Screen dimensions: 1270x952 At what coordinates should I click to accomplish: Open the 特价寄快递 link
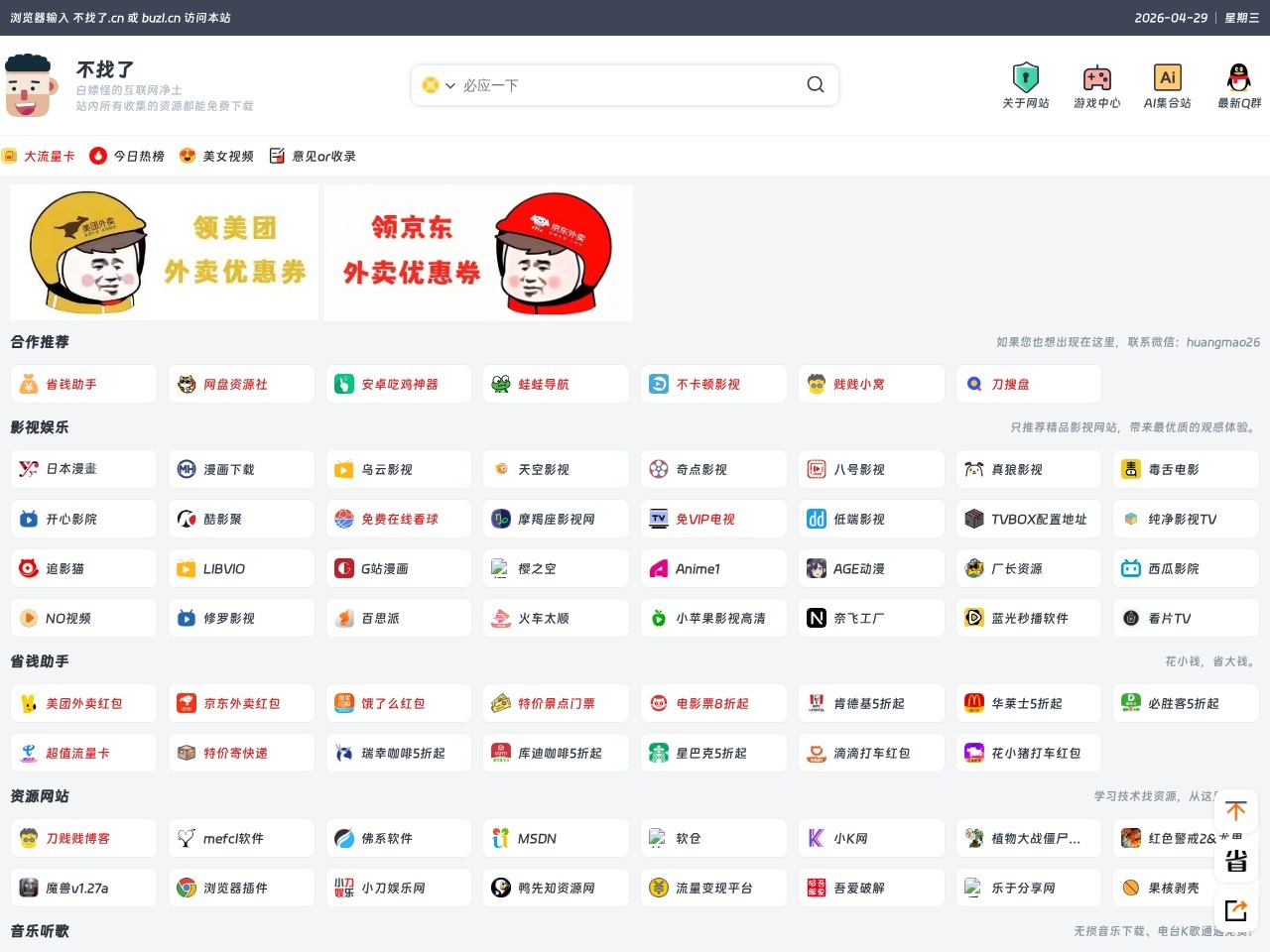tap(241, 754)
